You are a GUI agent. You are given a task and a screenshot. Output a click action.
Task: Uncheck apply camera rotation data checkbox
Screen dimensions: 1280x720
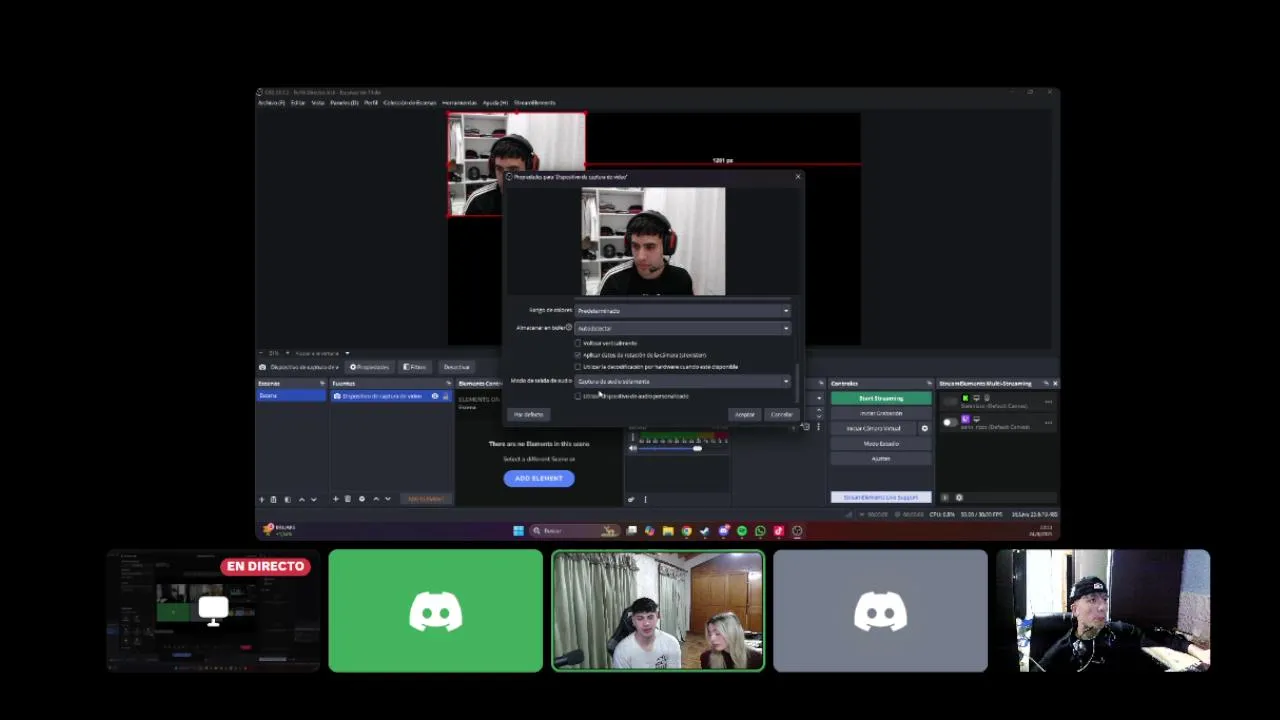(x=578, y=355)
